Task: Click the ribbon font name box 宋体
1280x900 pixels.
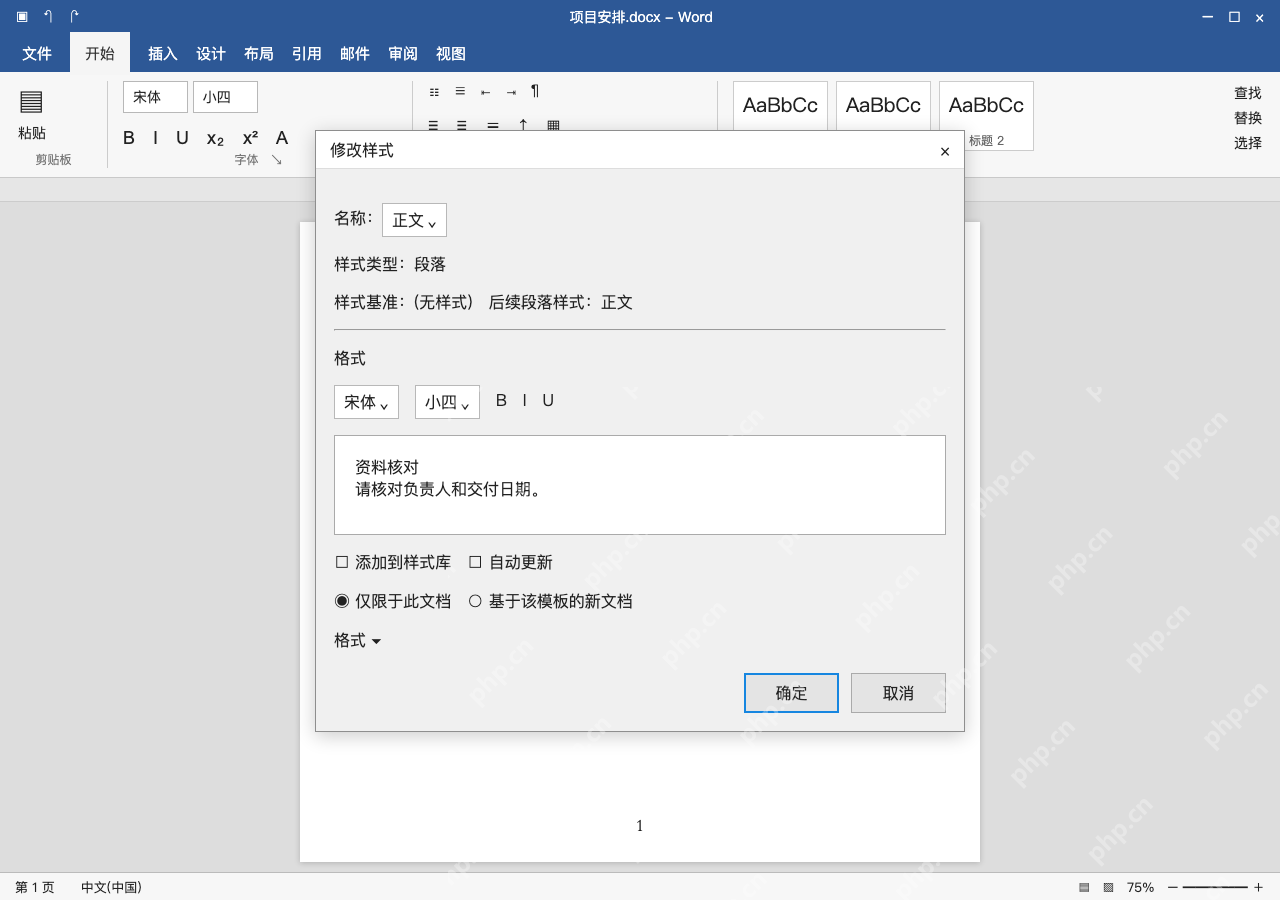Action: [155, 97]
